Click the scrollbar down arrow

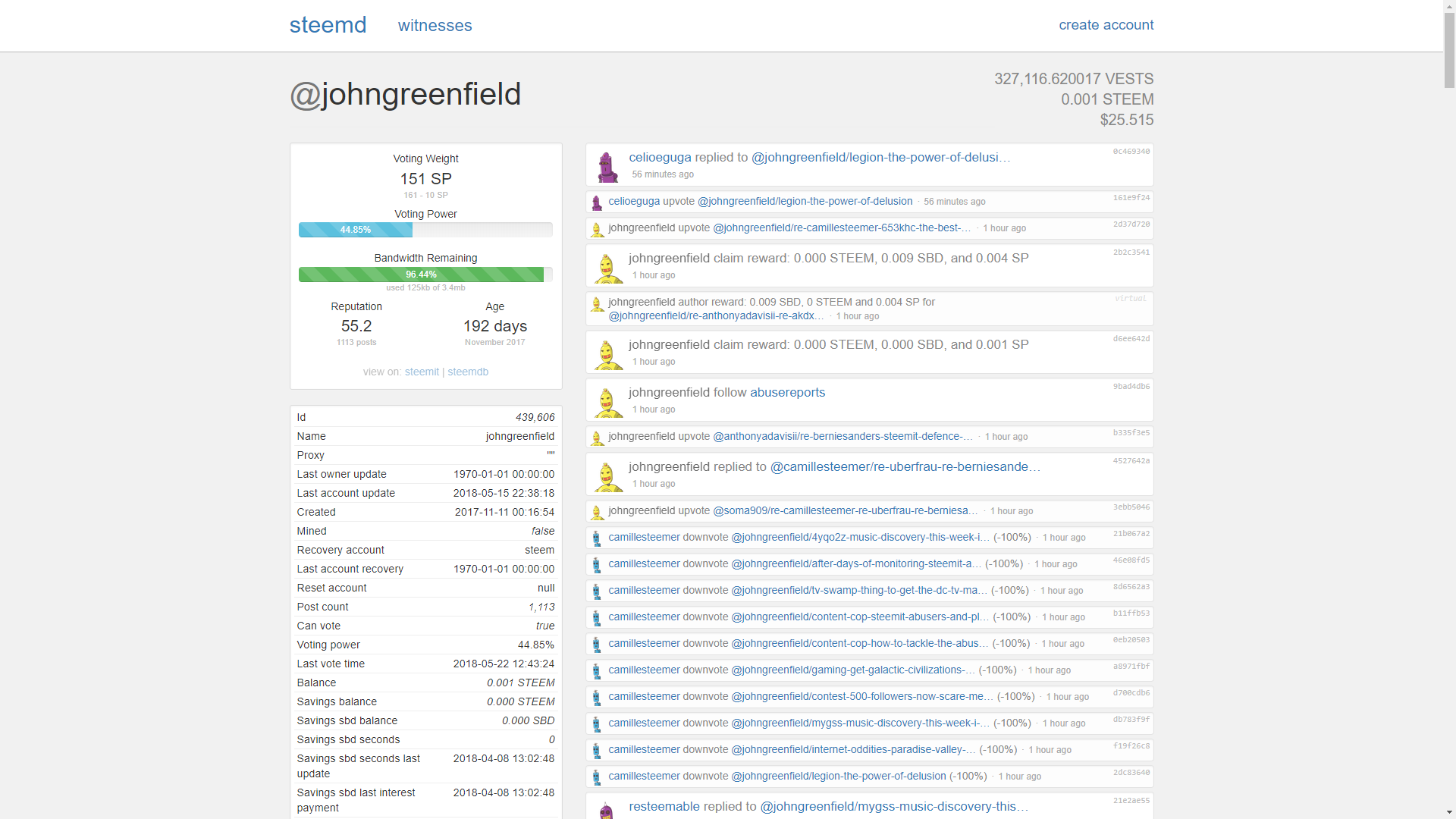(1449, 813)
